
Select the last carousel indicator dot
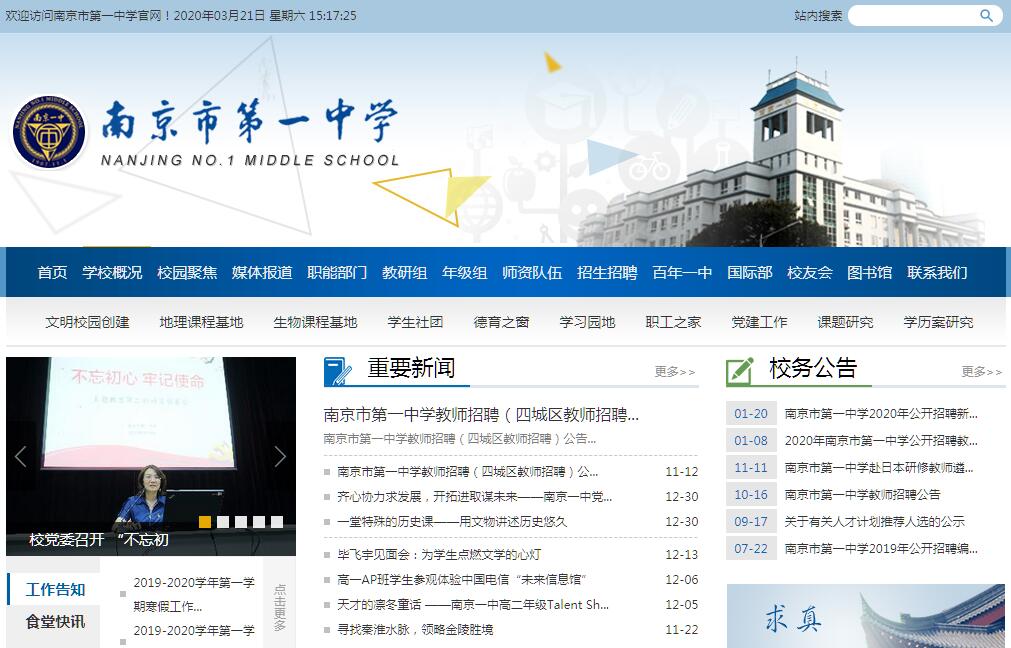point(277,522)
